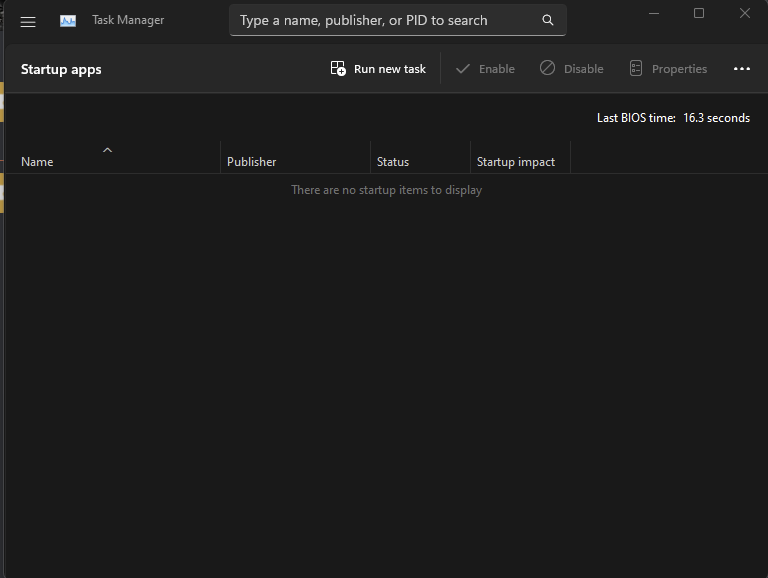The width and height of the screenshot is (768, 578).
Task: Open Properties for the startup item
Action: [668, 69]
